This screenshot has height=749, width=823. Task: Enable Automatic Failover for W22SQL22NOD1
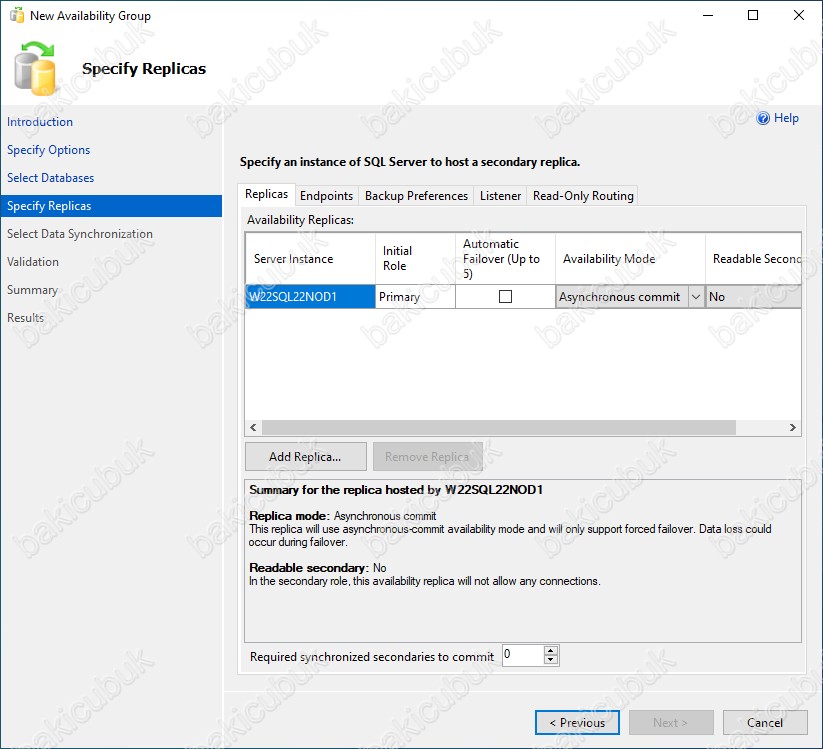pyautogui.click(x=505, y=297)
